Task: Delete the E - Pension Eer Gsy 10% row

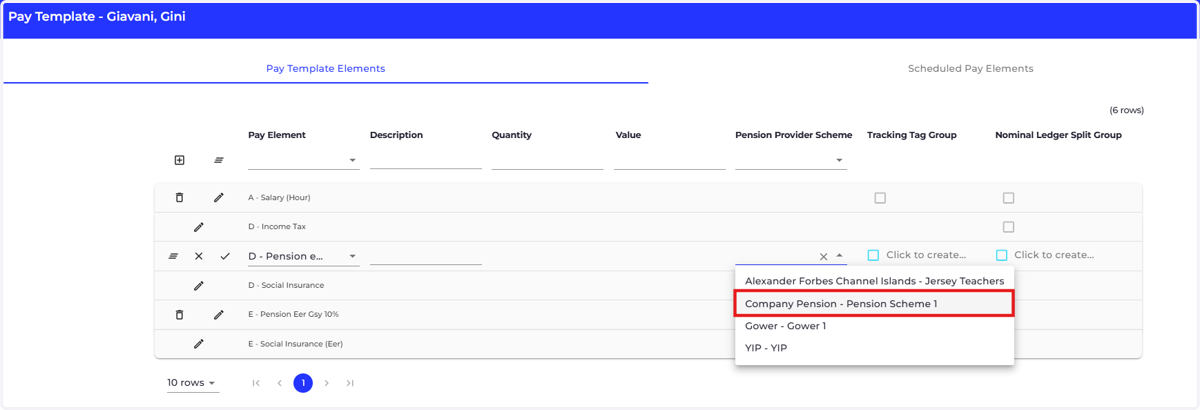Action: coord(180,314)
